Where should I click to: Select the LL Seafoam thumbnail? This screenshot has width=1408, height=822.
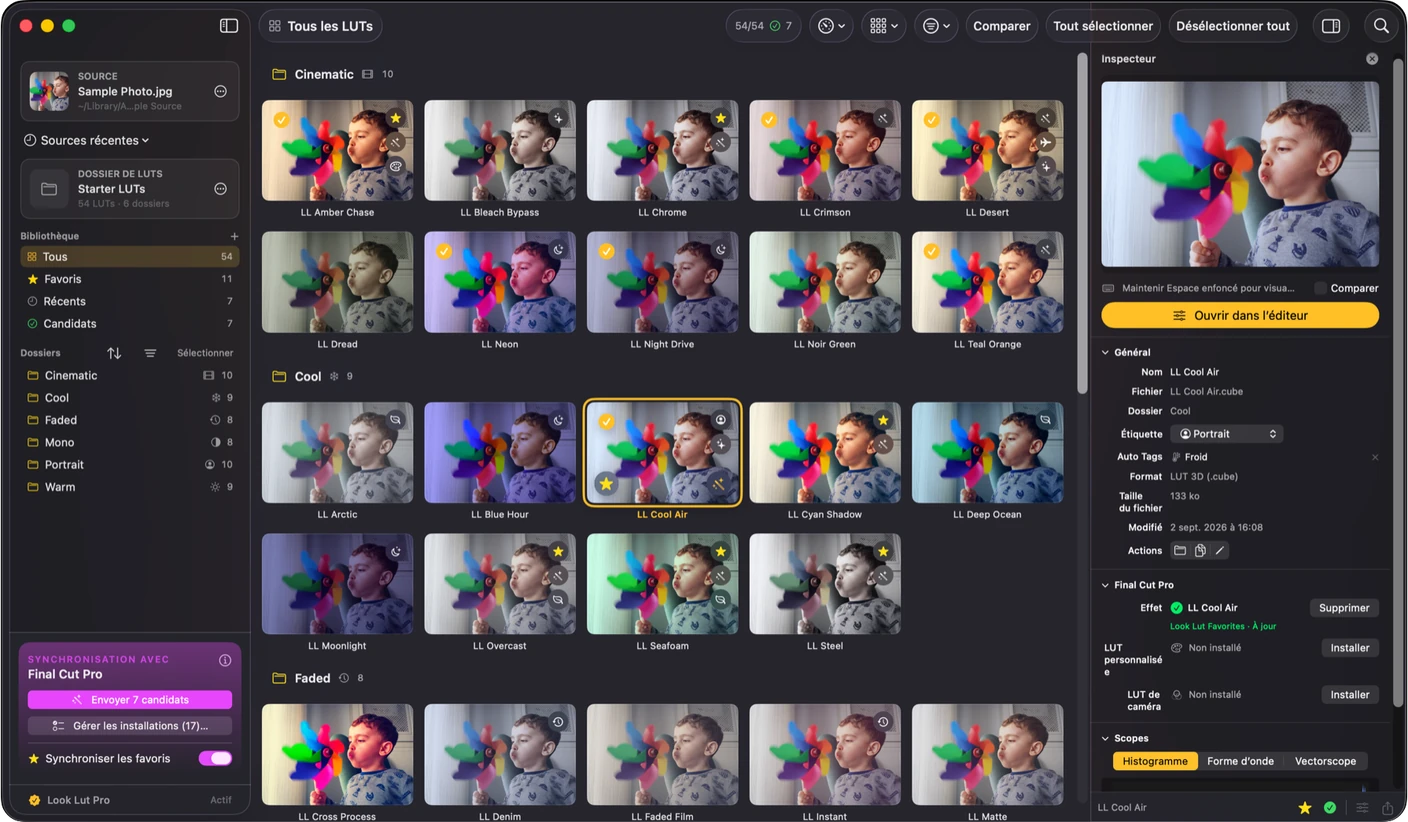662,584
